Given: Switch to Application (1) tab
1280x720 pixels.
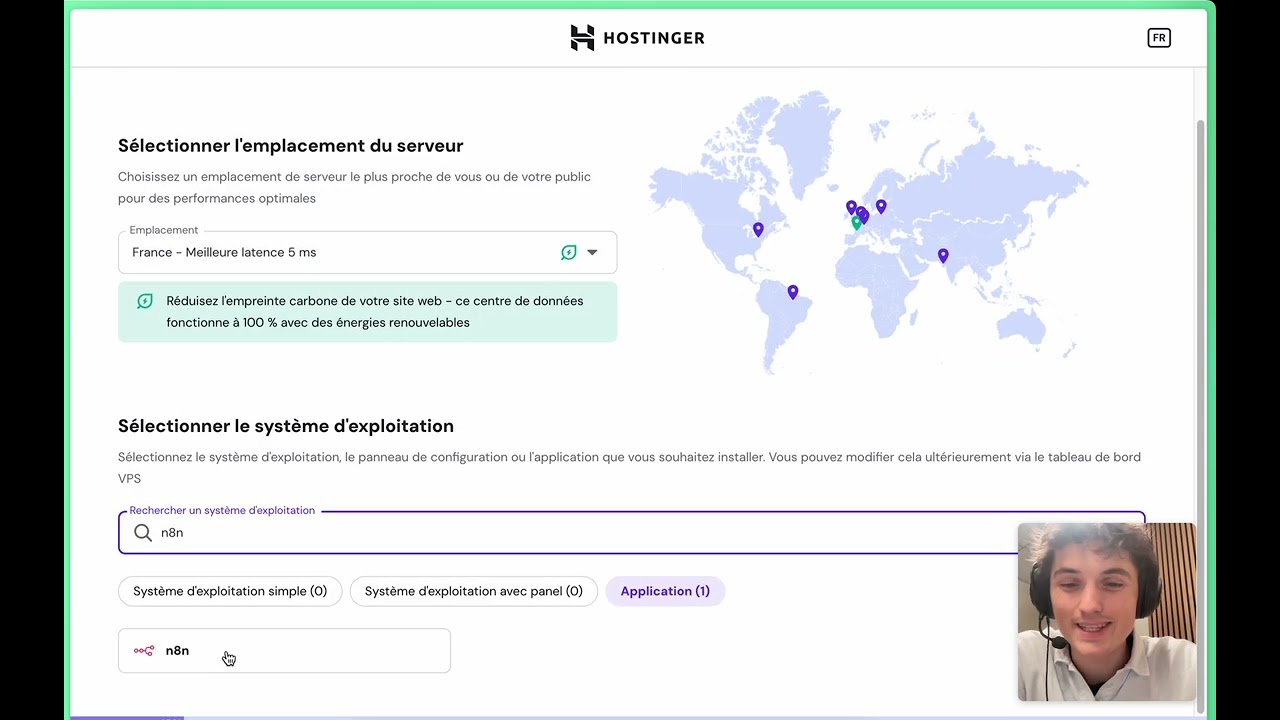Looking at the screenshot, I should point(665,591).
